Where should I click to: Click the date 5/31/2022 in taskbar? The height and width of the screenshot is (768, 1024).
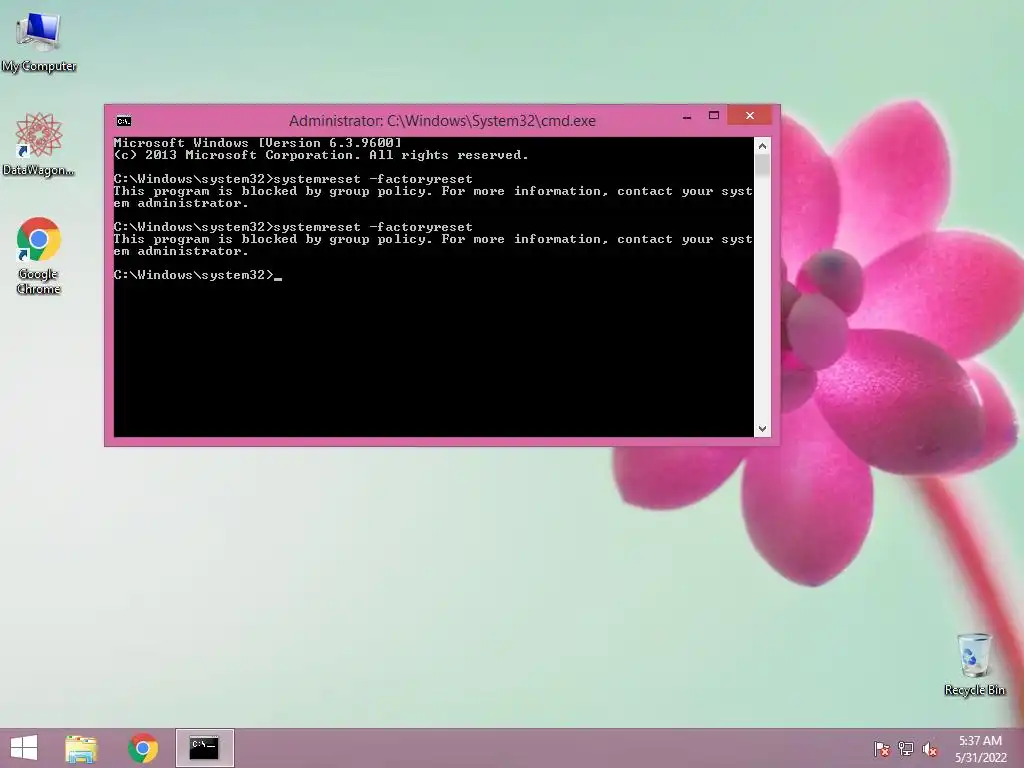[980, 758]
